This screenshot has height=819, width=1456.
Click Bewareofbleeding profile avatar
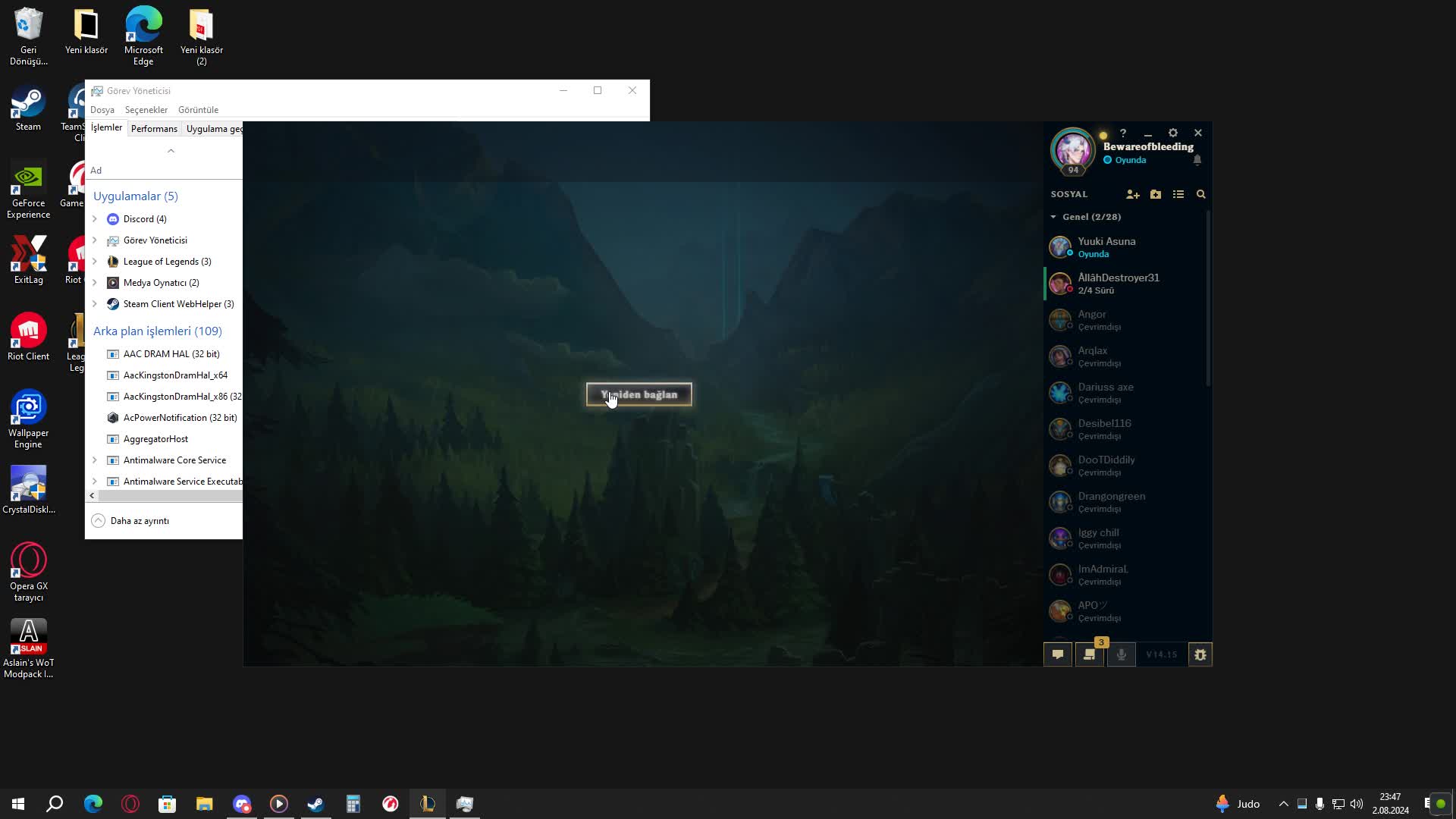click(x=1072, y=150)
